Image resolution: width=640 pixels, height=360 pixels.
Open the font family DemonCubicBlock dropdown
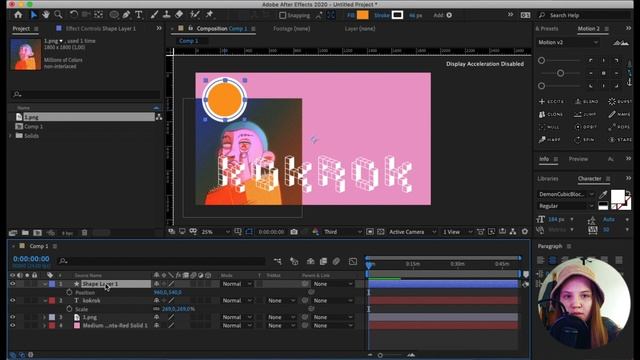pyautogui.click(x=566, y=194)
